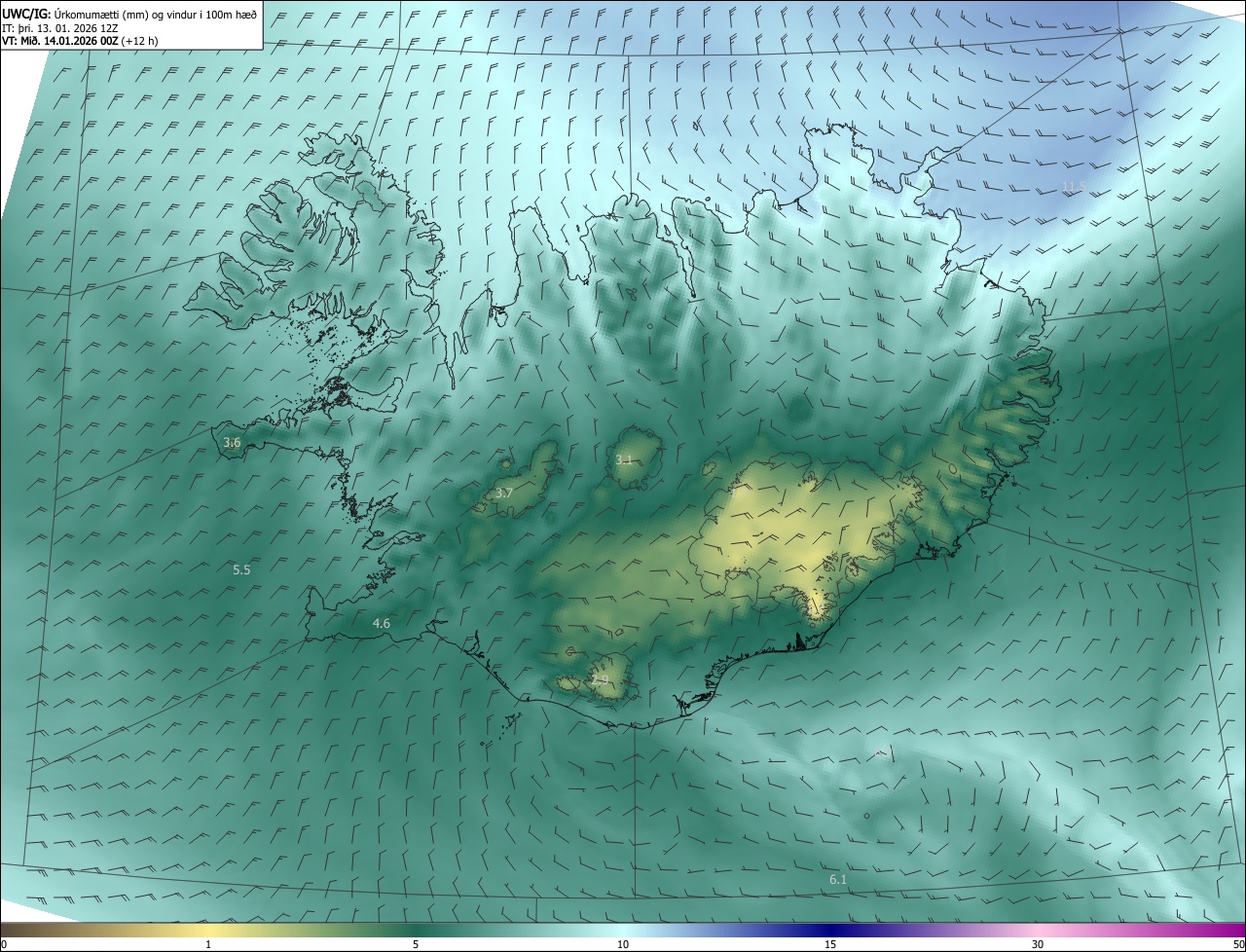Image resolution: width=1246 pixels, height=952 pixels.
Task: Select the 11.5 value in the northeast
Action: (1074, 186)
